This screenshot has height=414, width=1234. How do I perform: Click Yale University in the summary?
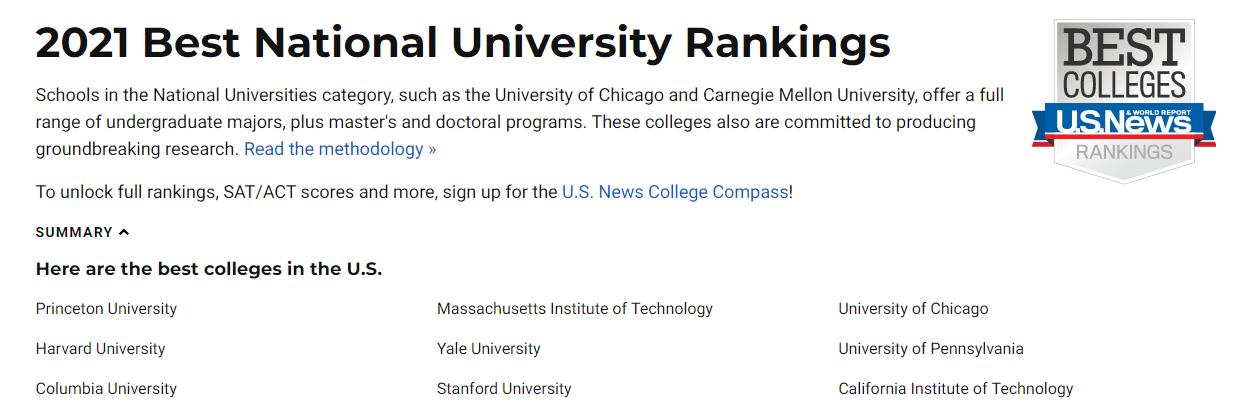488,349
